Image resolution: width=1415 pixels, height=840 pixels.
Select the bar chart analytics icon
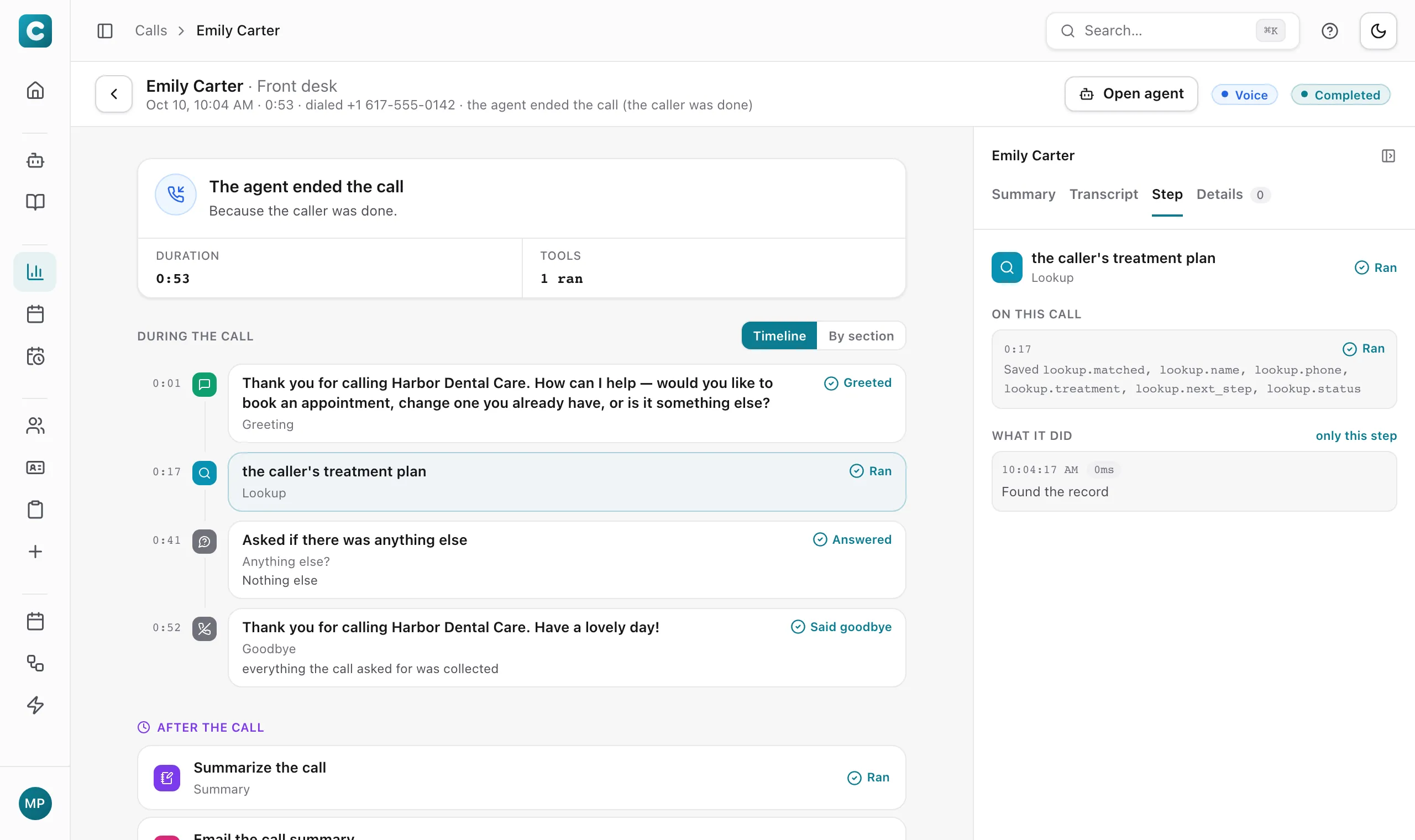tap(35, 272)
